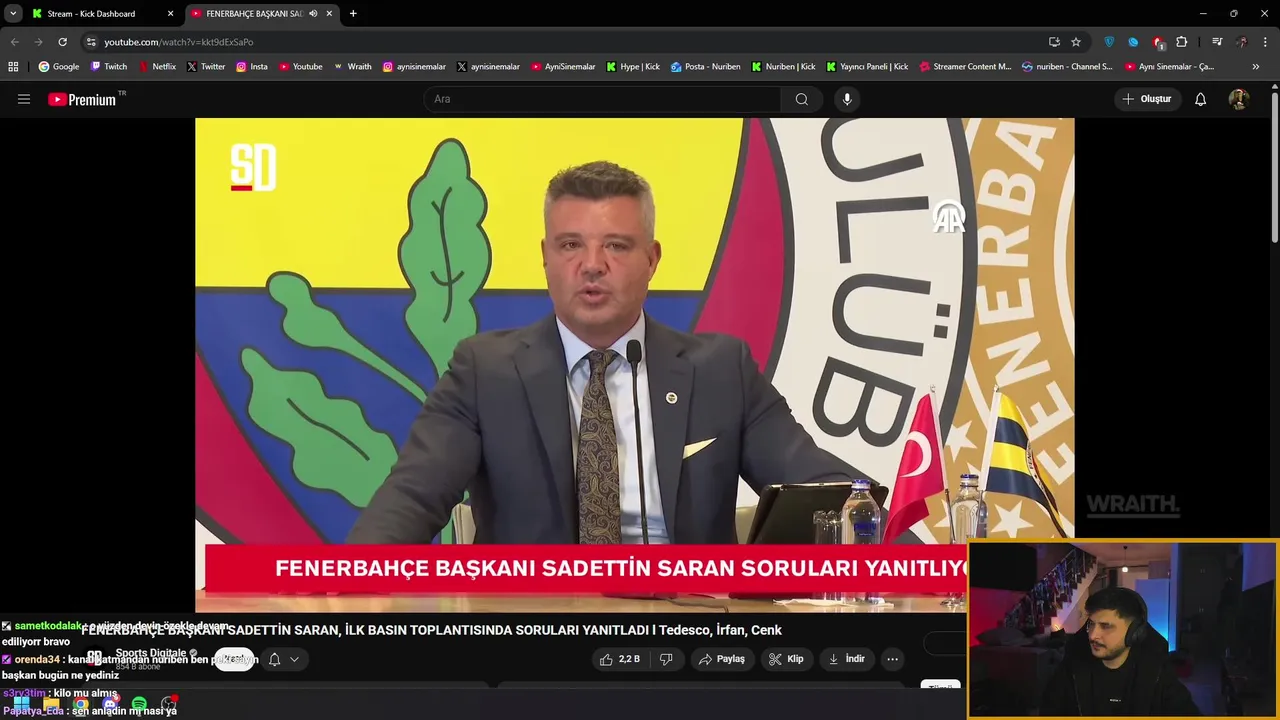Viewport: 1280px width, 720px height.
Task: Create a clip with Klip button
Action: coord(786,659)
